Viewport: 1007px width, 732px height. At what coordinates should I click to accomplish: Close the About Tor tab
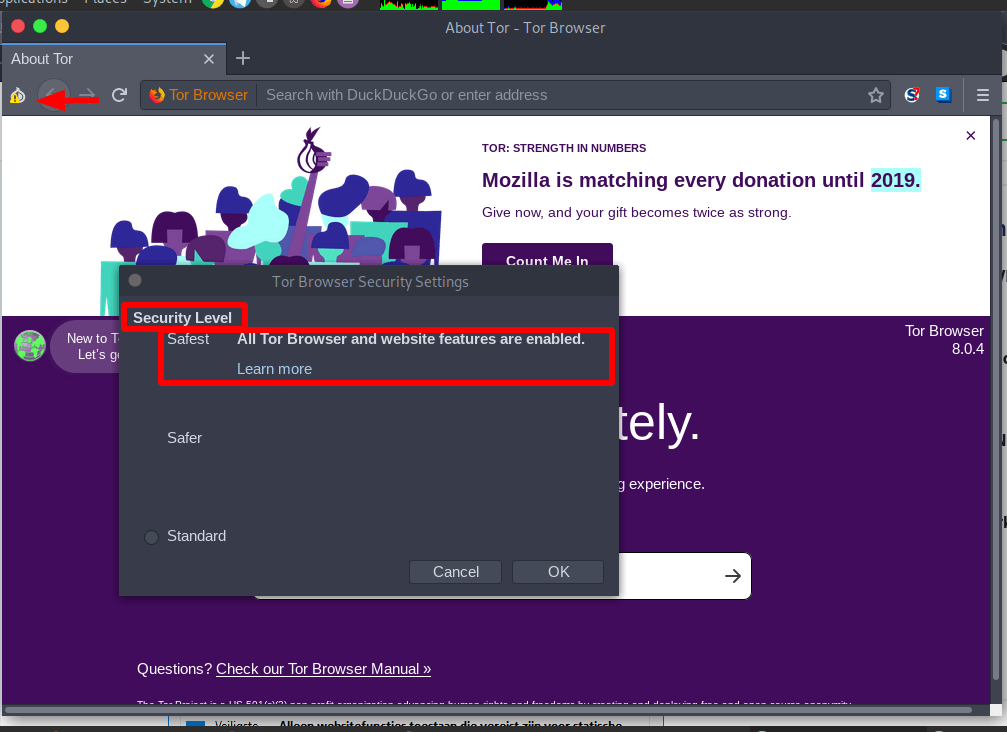[209, 59]
